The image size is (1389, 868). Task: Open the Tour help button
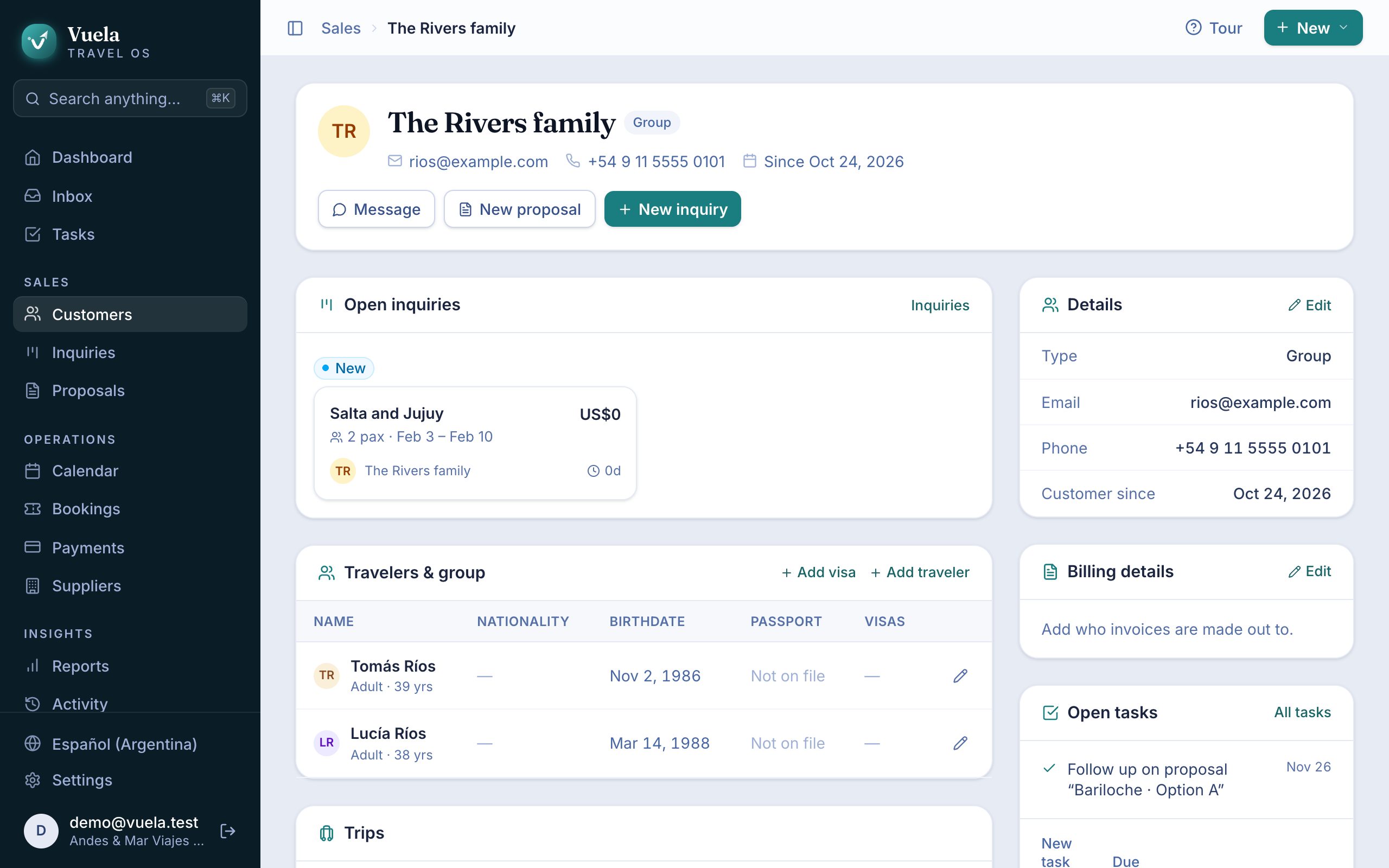coord(1213,28)
